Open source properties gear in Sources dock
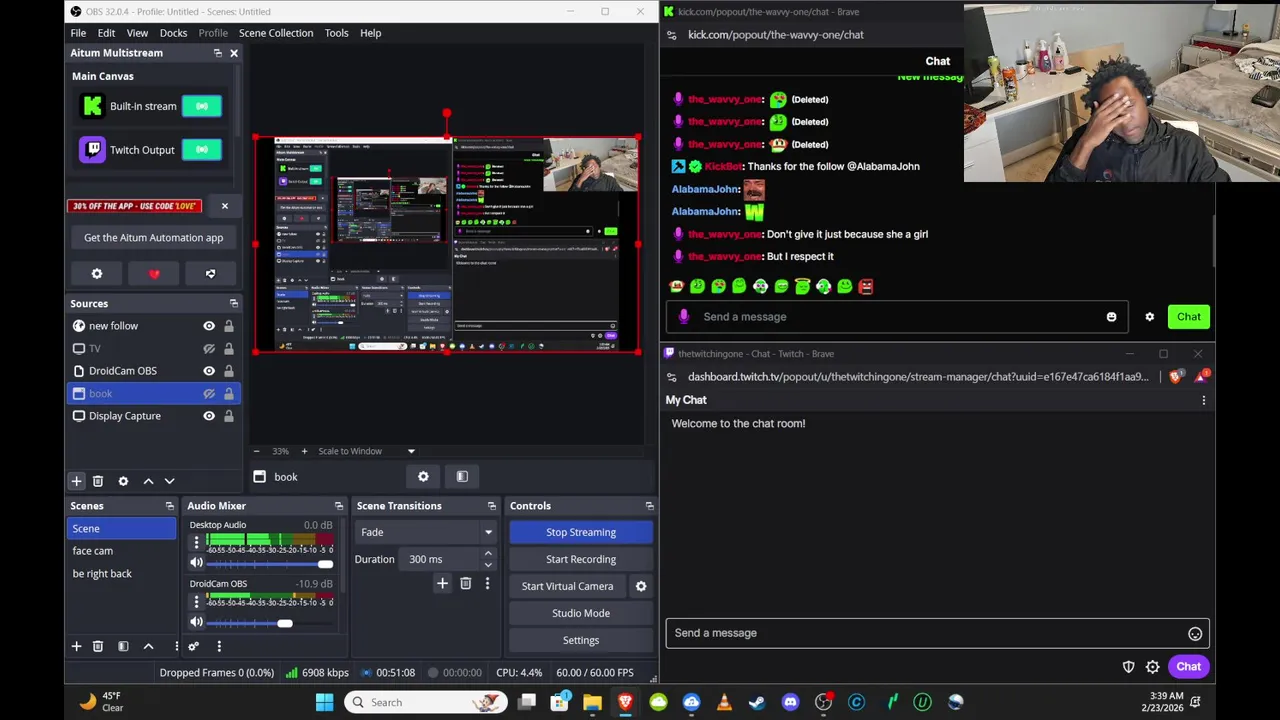This screenshot has height=720, width=1280. (123, 481)
